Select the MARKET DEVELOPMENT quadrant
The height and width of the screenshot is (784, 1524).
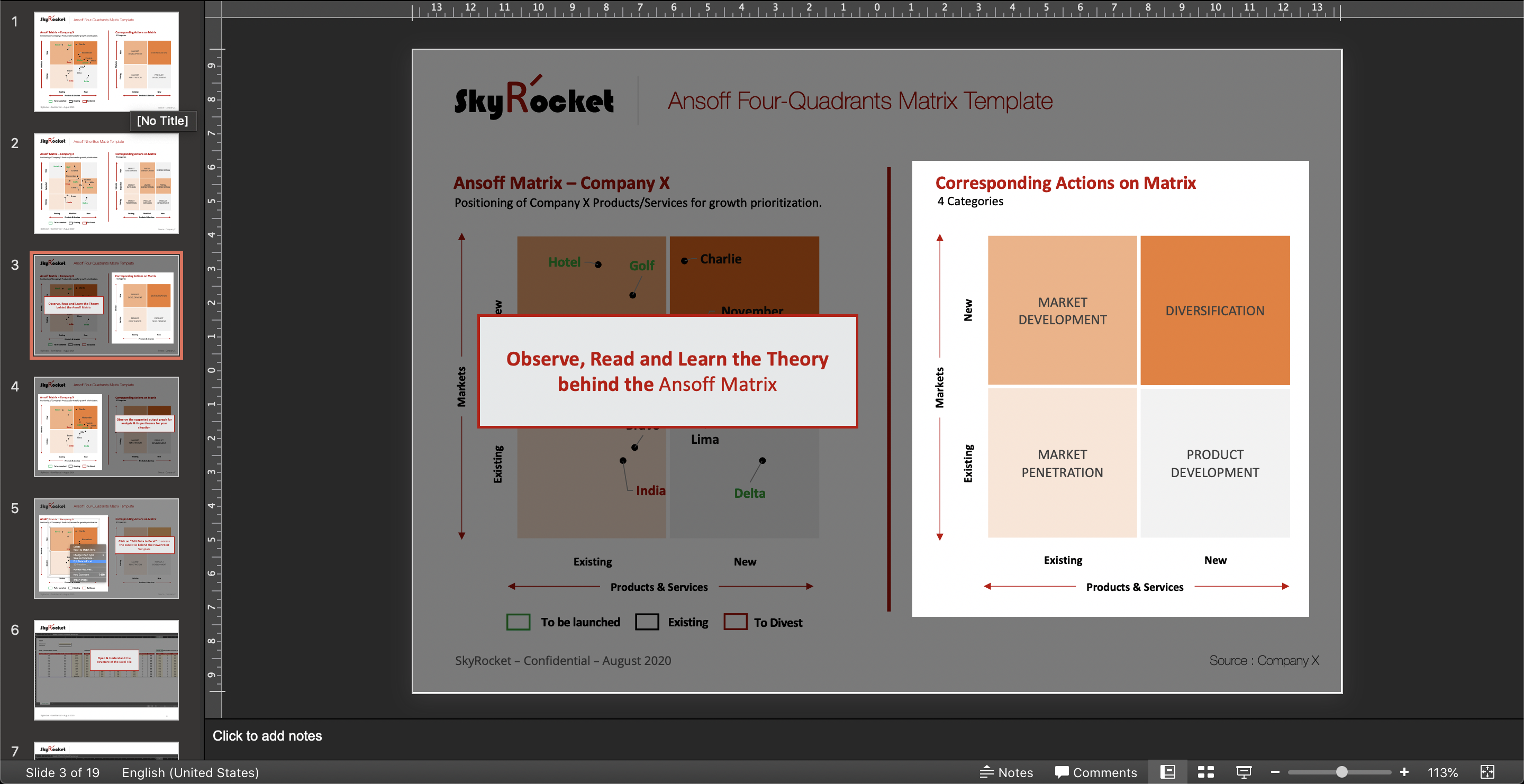coord(1063,311)
